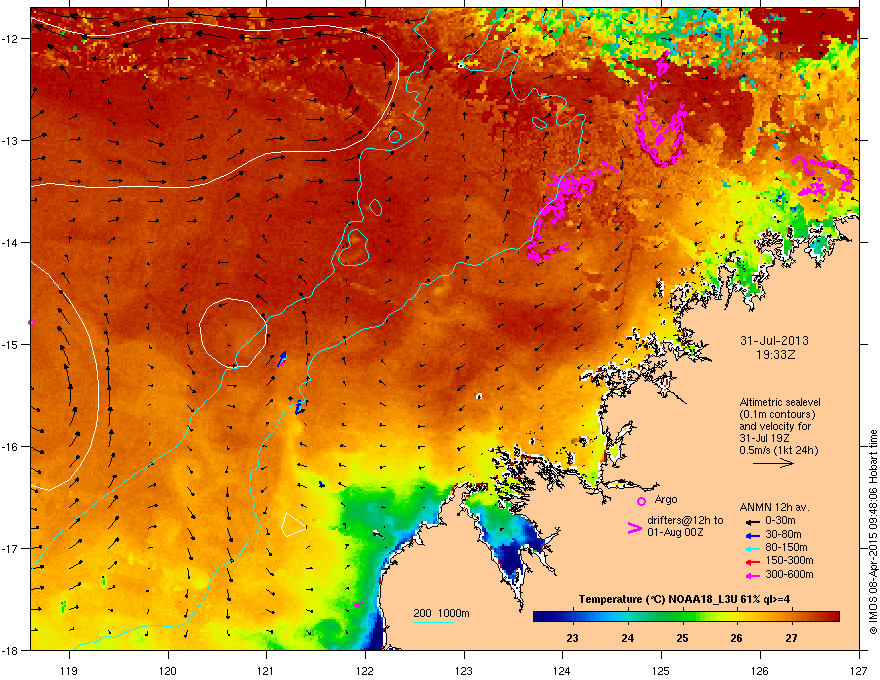Click the '150-300m' depth label
The height and width of the screenshot is (680, 880).
point(789,561)
